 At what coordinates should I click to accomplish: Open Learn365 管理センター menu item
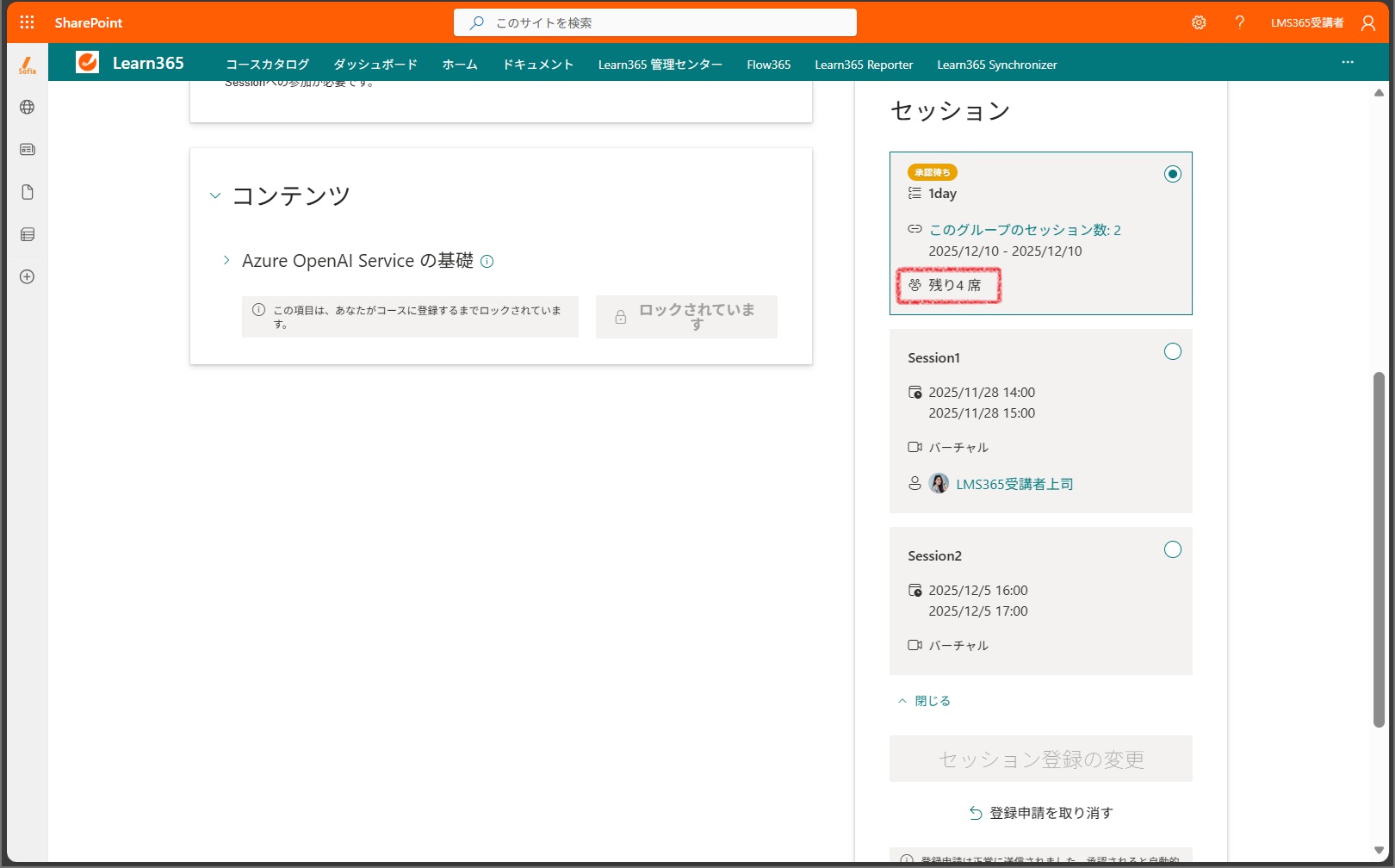click(x=660, y=65)
